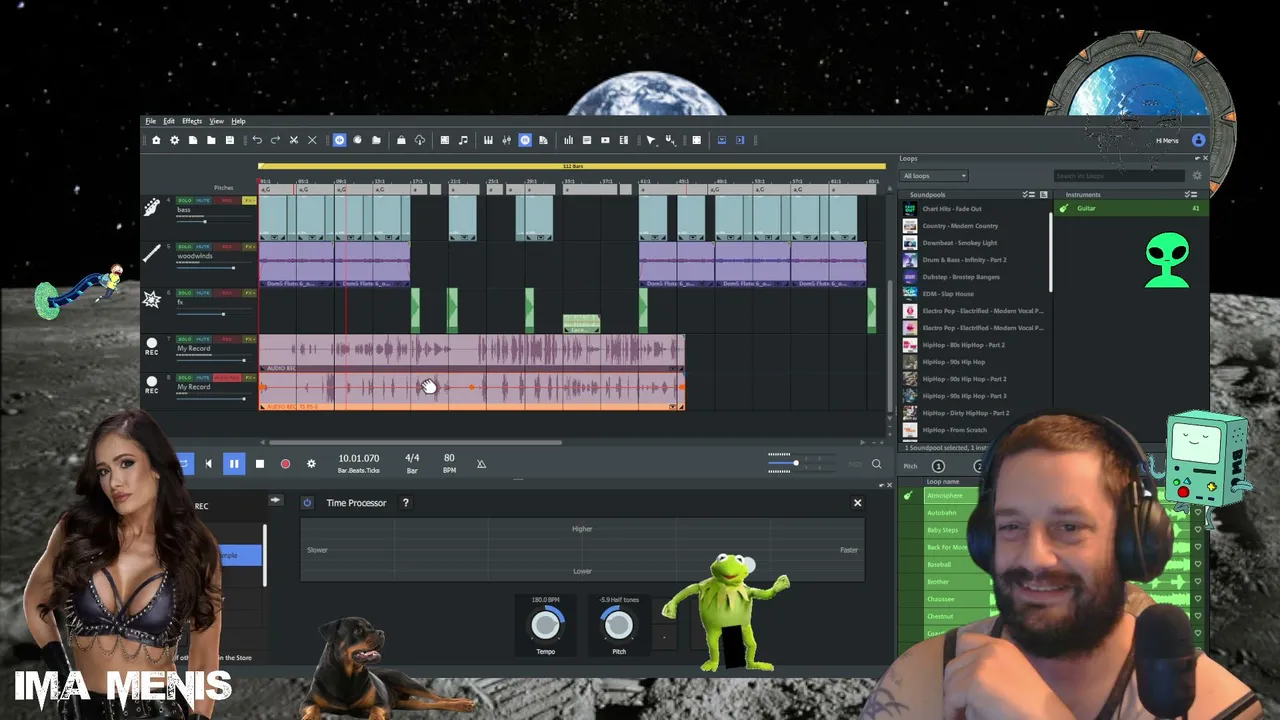Pause playback in the transport bar
The height and width of the screenshot is (720, 1280).
tap(234, 464)
